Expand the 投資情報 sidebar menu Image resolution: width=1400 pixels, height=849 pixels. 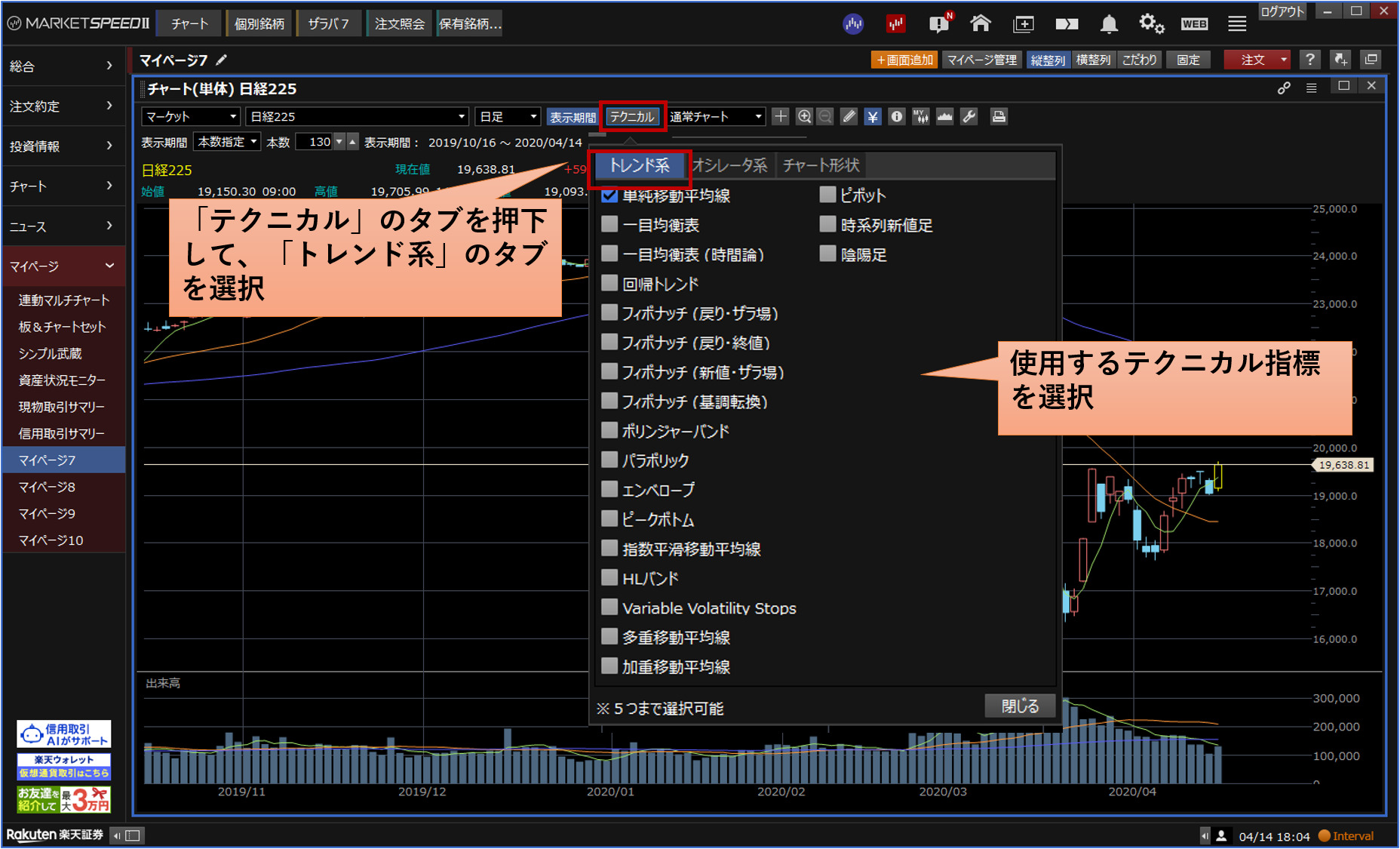(62, 146)
